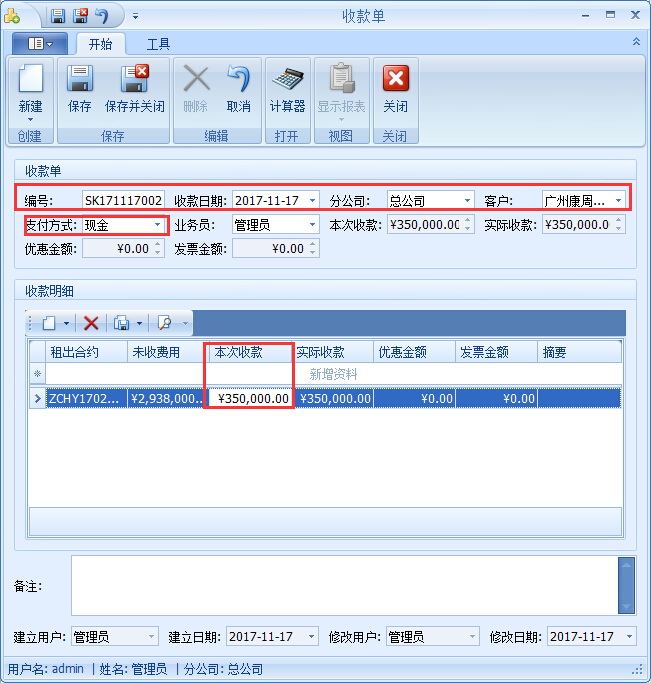The height and width of the screenshot is (683, 651).
Task: Switch to the 开始 ribbon tab
Action: pyautogui.click(x=101, y=44)
